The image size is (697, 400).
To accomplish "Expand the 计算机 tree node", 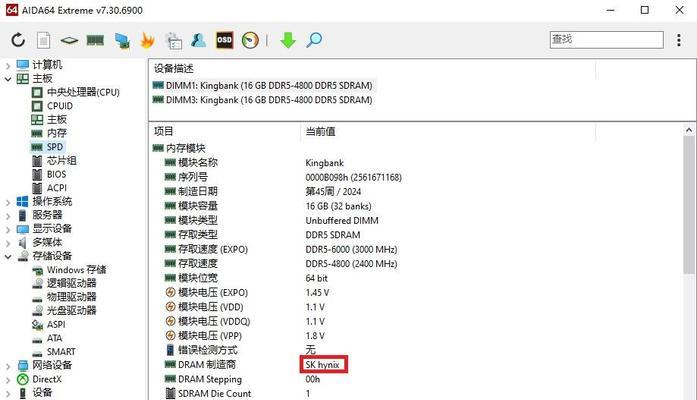I will [x=8, y=65].
